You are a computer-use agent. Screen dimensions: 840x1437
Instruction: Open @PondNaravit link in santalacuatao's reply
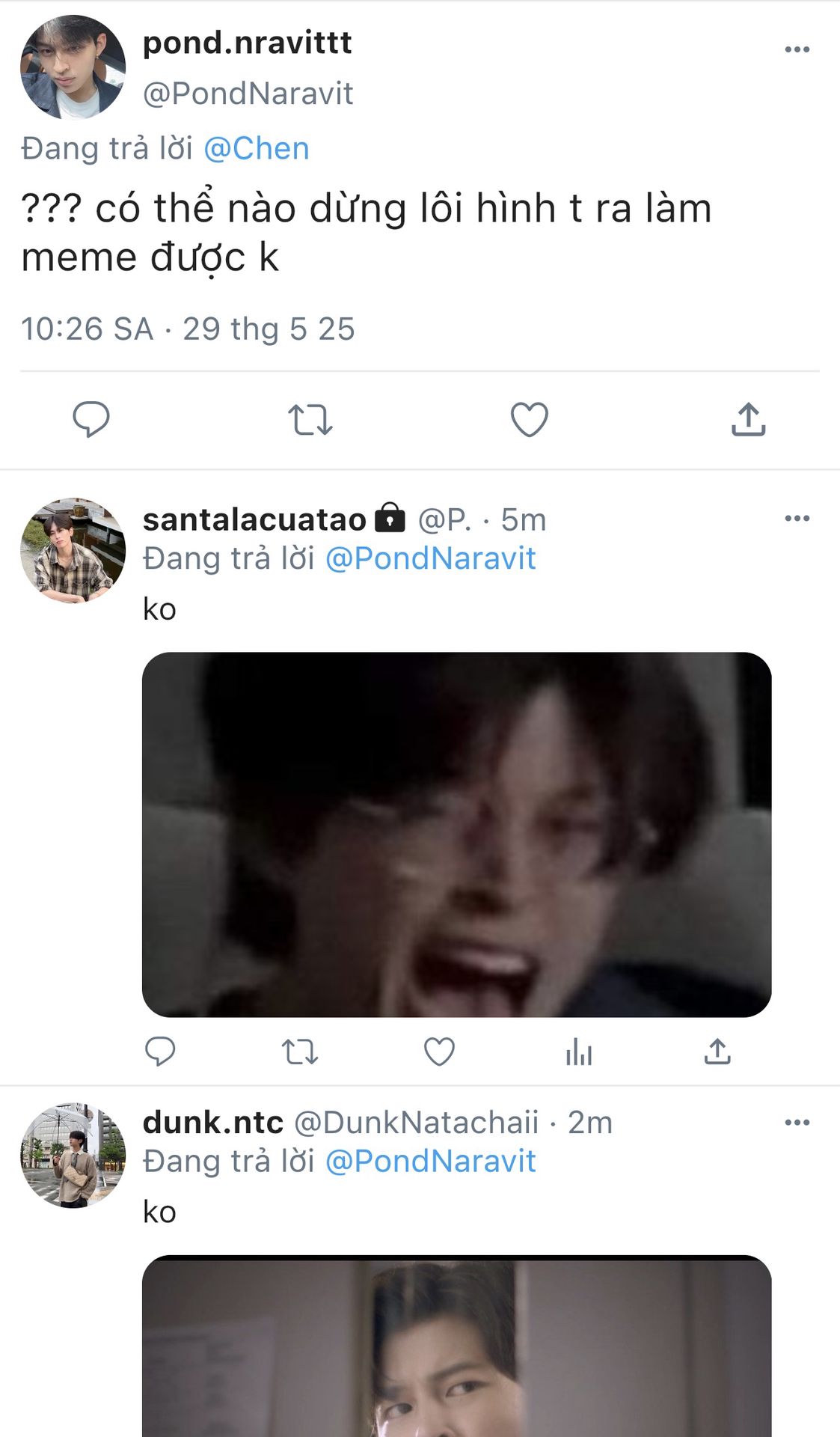coord(430,558)
